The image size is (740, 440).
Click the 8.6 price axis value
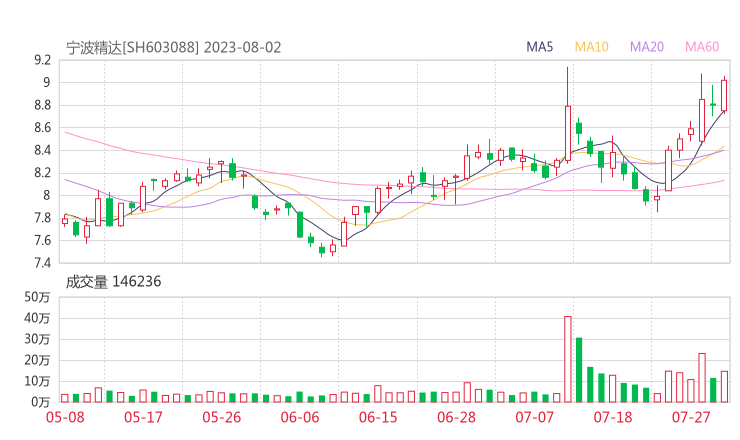point(42,128)
